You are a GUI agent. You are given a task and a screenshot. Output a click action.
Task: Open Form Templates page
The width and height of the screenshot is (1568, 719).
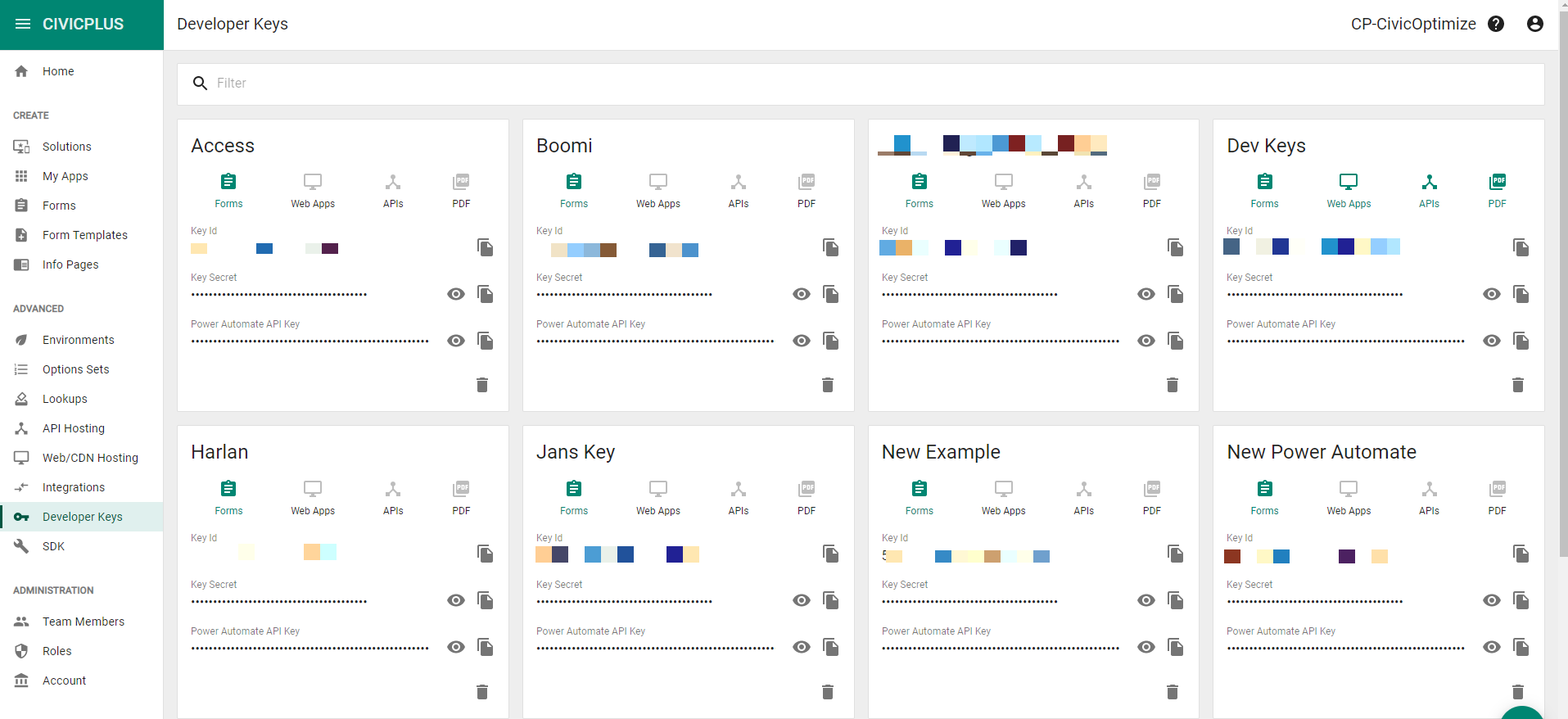tap(82, 235)
